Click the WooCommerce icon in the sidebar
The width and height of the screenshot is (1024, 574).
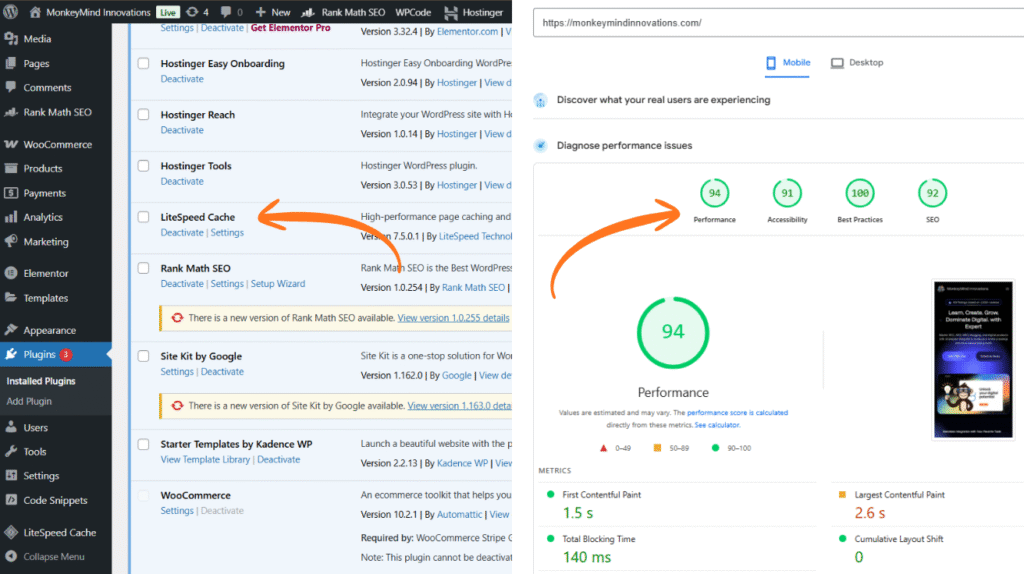tap(11, 144)
